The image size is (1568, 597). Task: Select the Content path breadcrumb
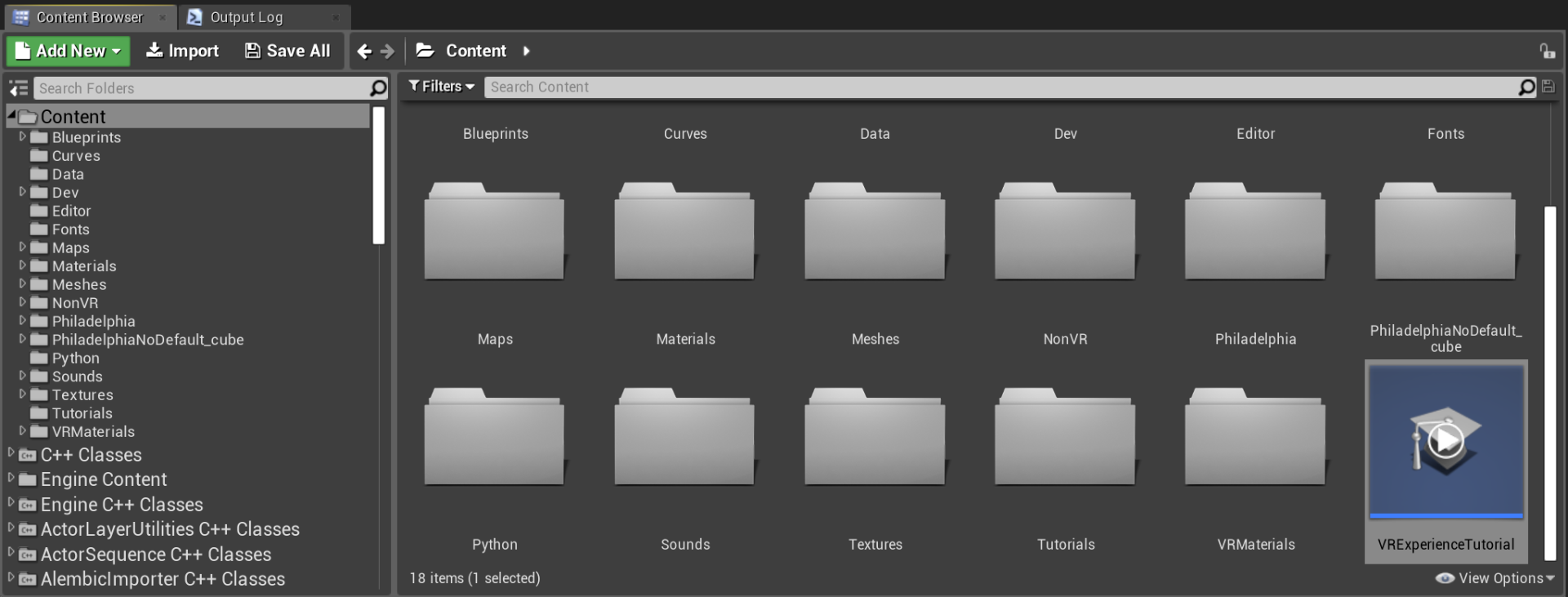476,51
